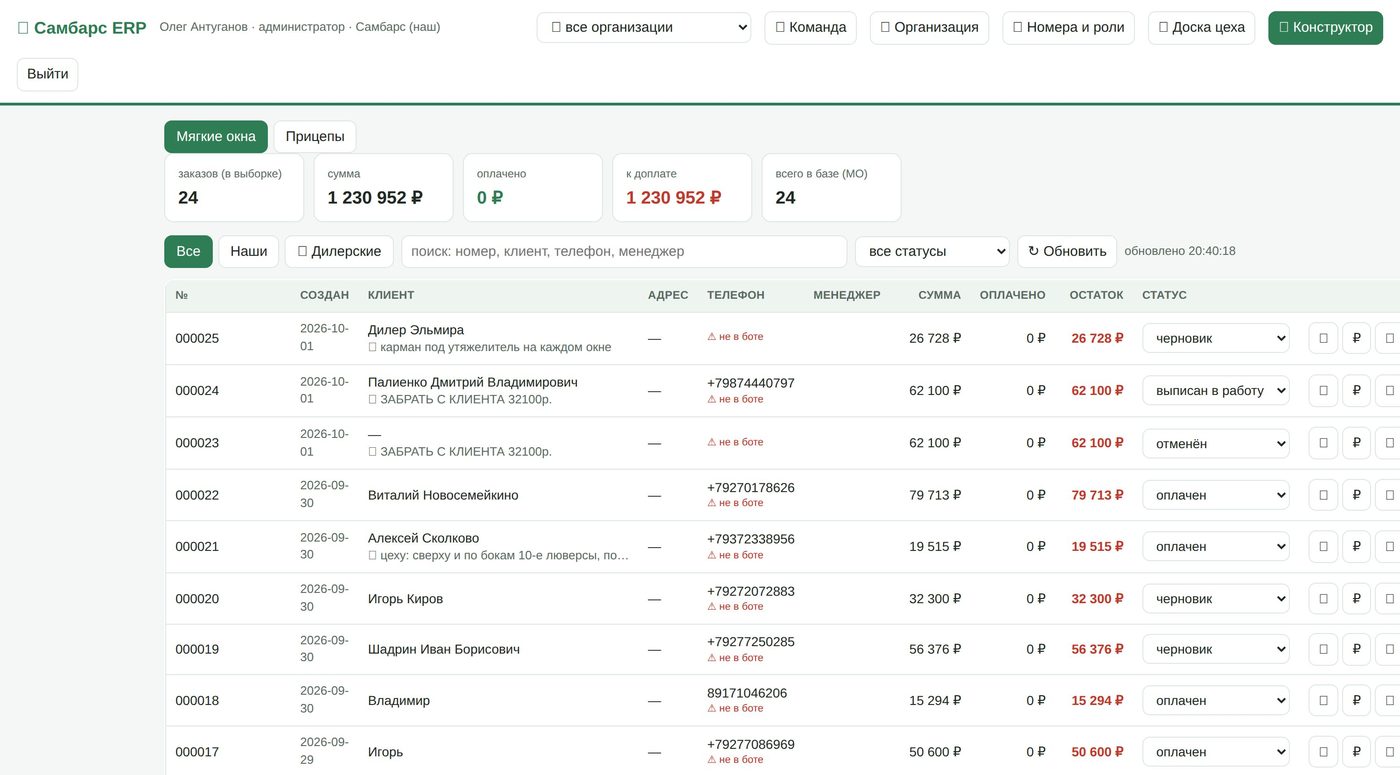Switch to the Мягкие окна tab
This screenshot has width=1400, height=775.
[x=216, y=137]
